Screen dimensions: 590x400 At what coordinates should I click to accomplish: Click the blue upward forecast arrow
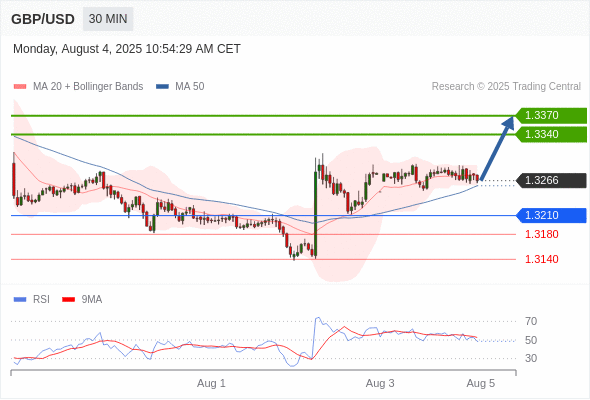click(x=497, y=148)
